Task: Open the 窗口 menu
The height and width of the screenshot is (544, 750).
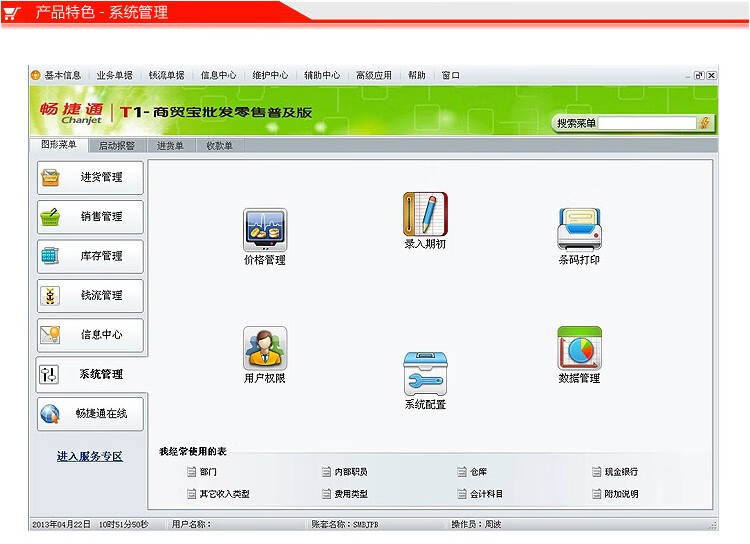Action: pos(451,75)
